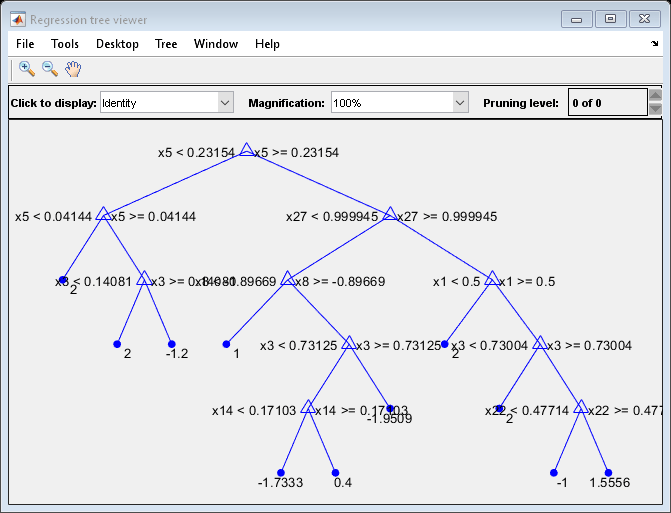
Task: Open the File menu
Action: coord(25,44)
